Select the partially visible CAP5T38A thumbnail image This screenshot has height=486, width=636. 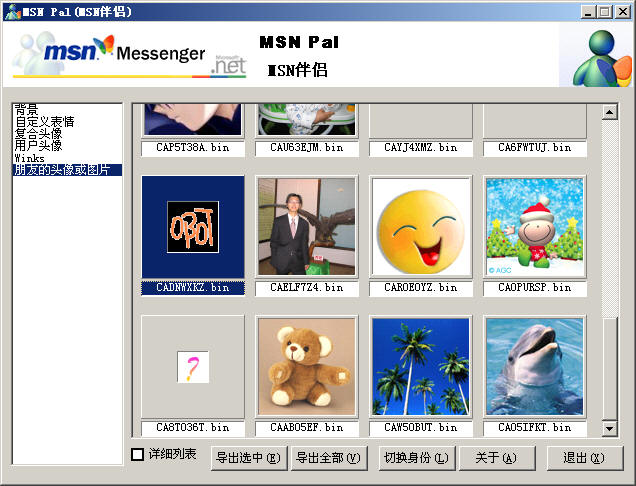[x=193, y=120]
